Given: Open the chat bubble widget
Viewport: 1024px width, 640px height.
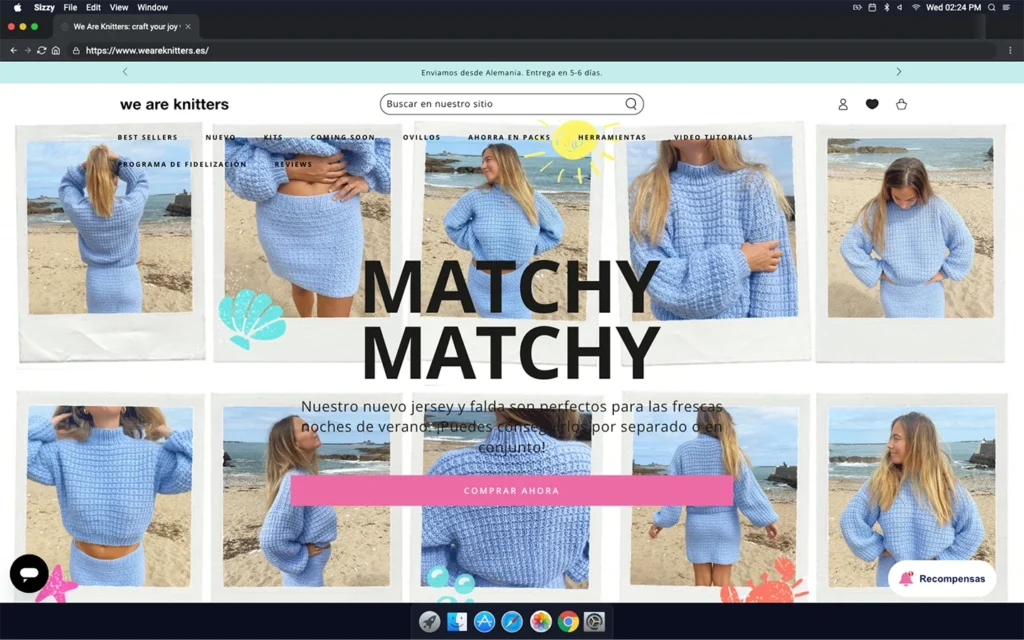Looking at the screenshot, I should click(x=29, y=573).
